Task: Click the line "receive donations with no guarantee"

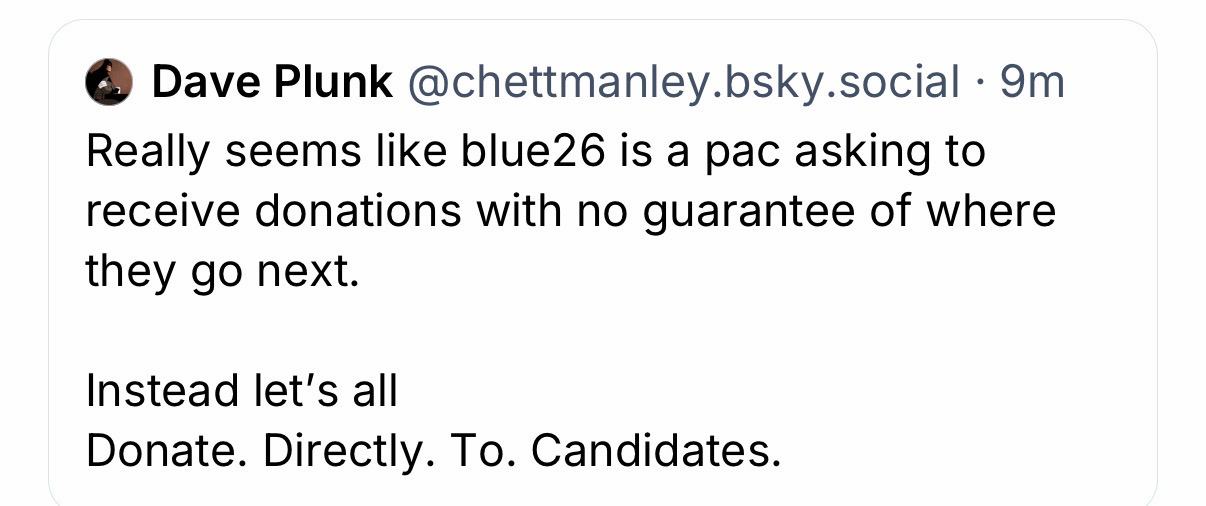Action: point(570,212)
